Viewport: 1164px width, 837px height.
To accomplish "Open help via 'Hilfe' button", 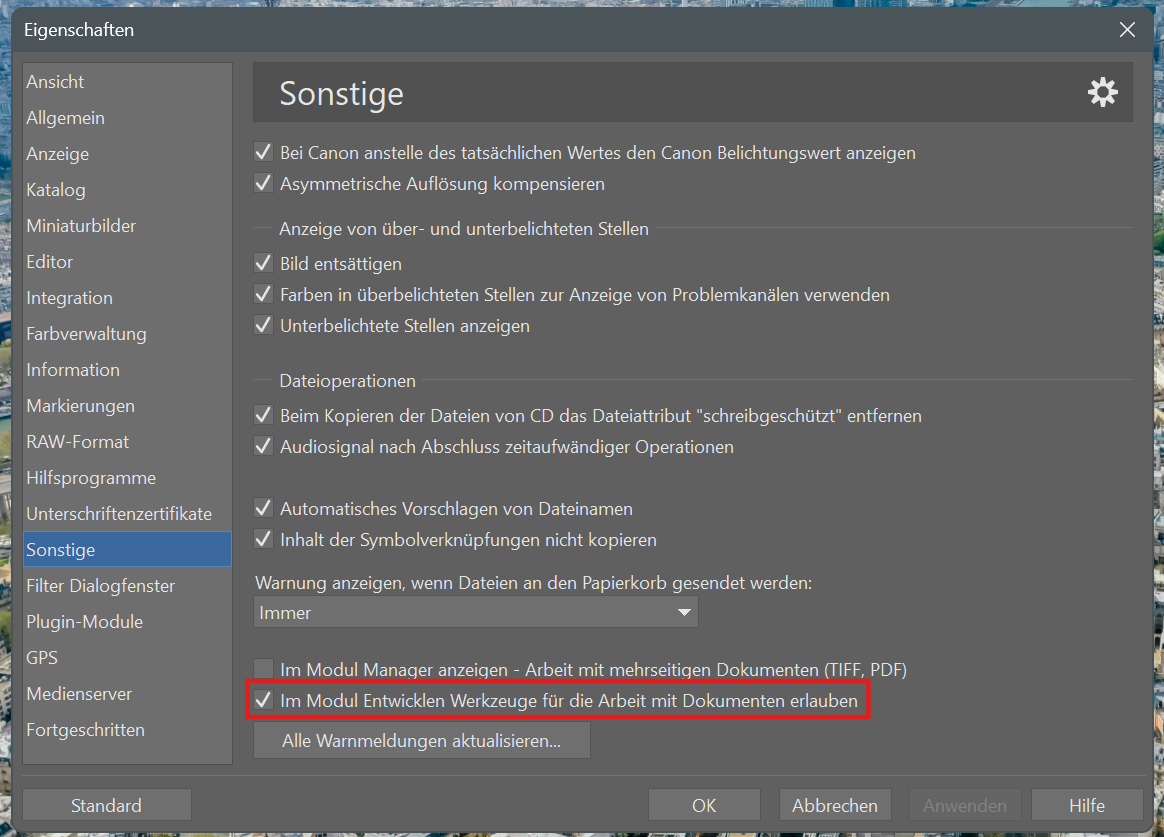I will (1086, 805).
